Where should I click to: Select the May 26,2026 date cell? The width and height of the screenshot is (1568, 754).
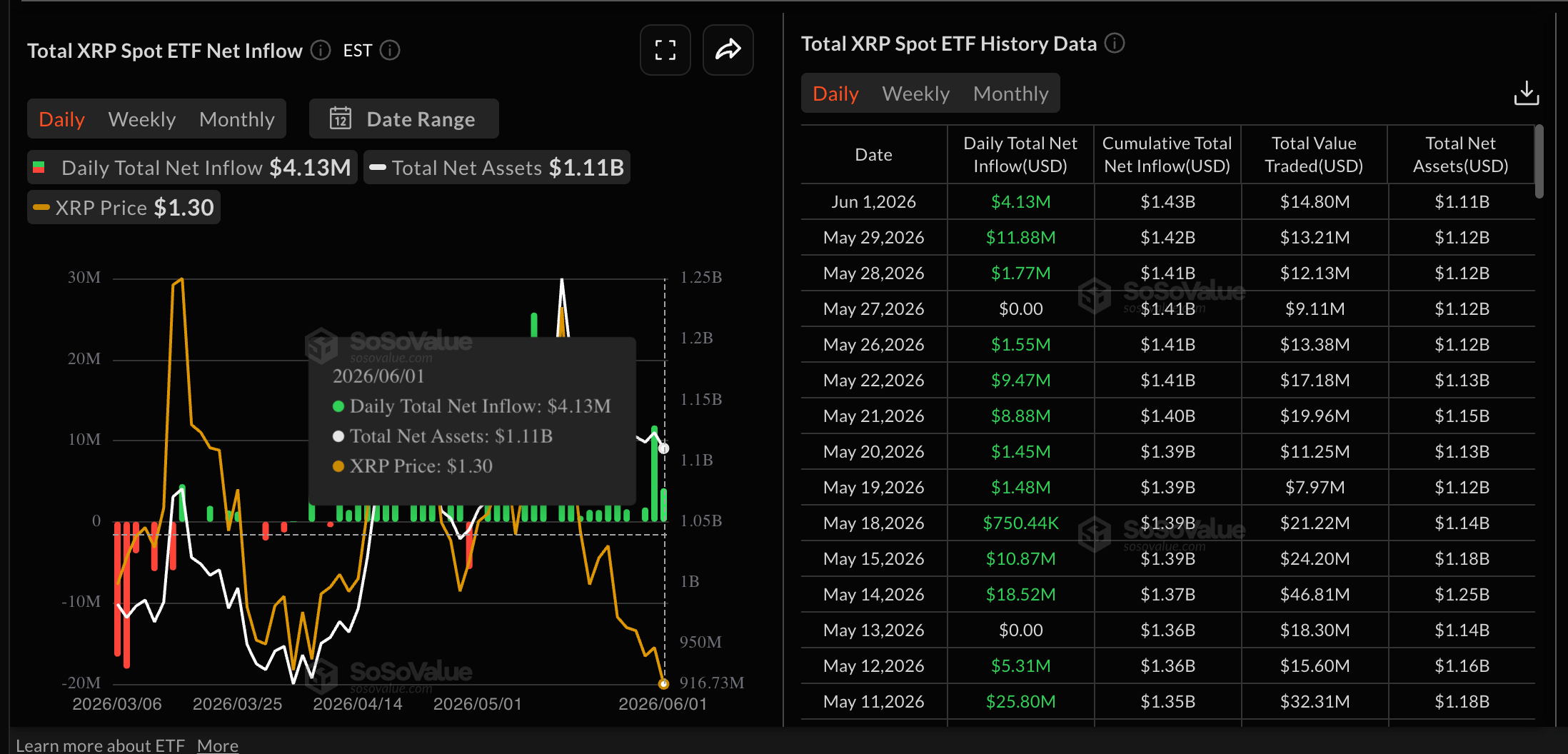(x=874, y=345)
